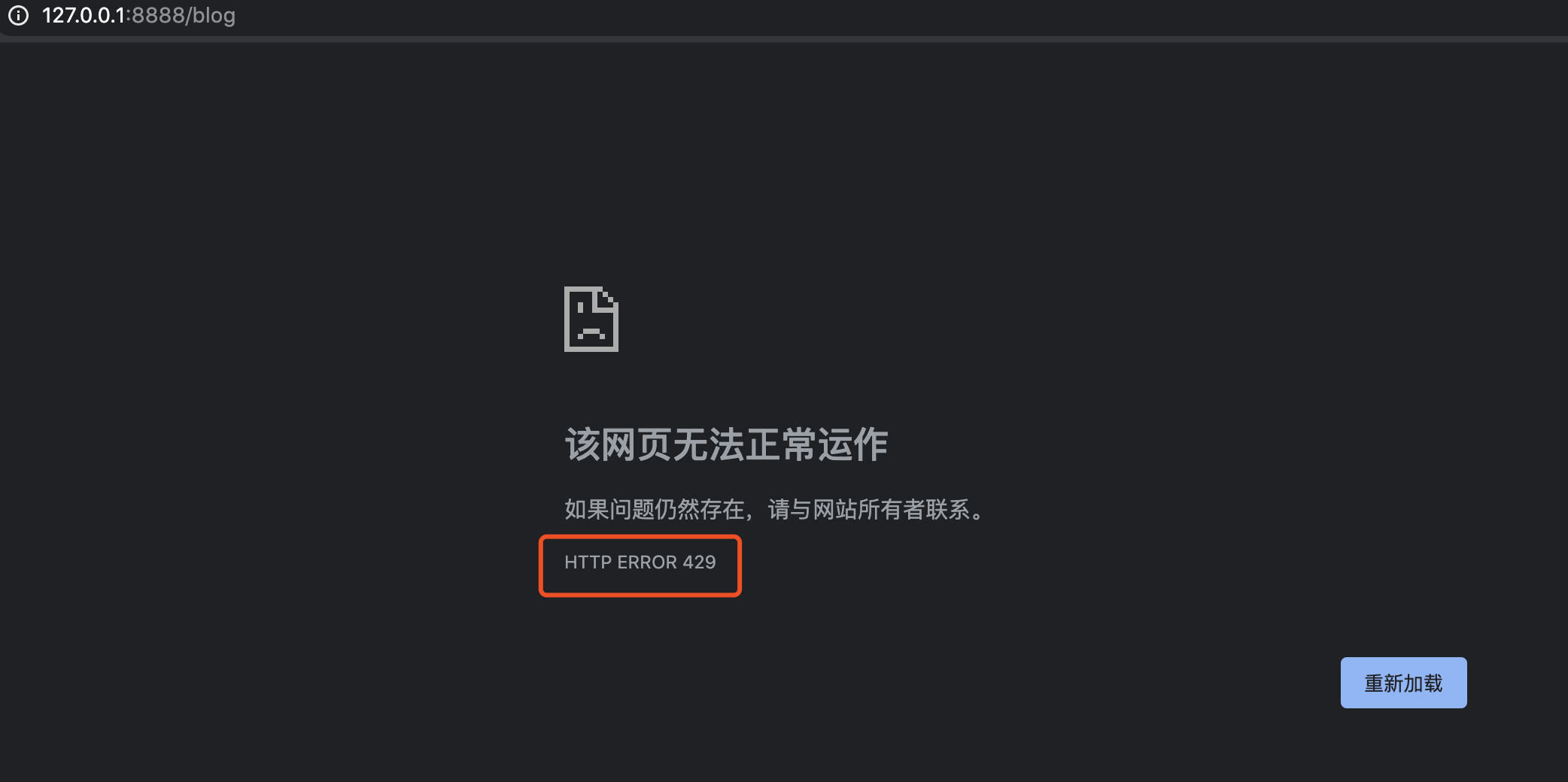
Task: Click the word HTTP in the error code
Action: pos(588,562)
